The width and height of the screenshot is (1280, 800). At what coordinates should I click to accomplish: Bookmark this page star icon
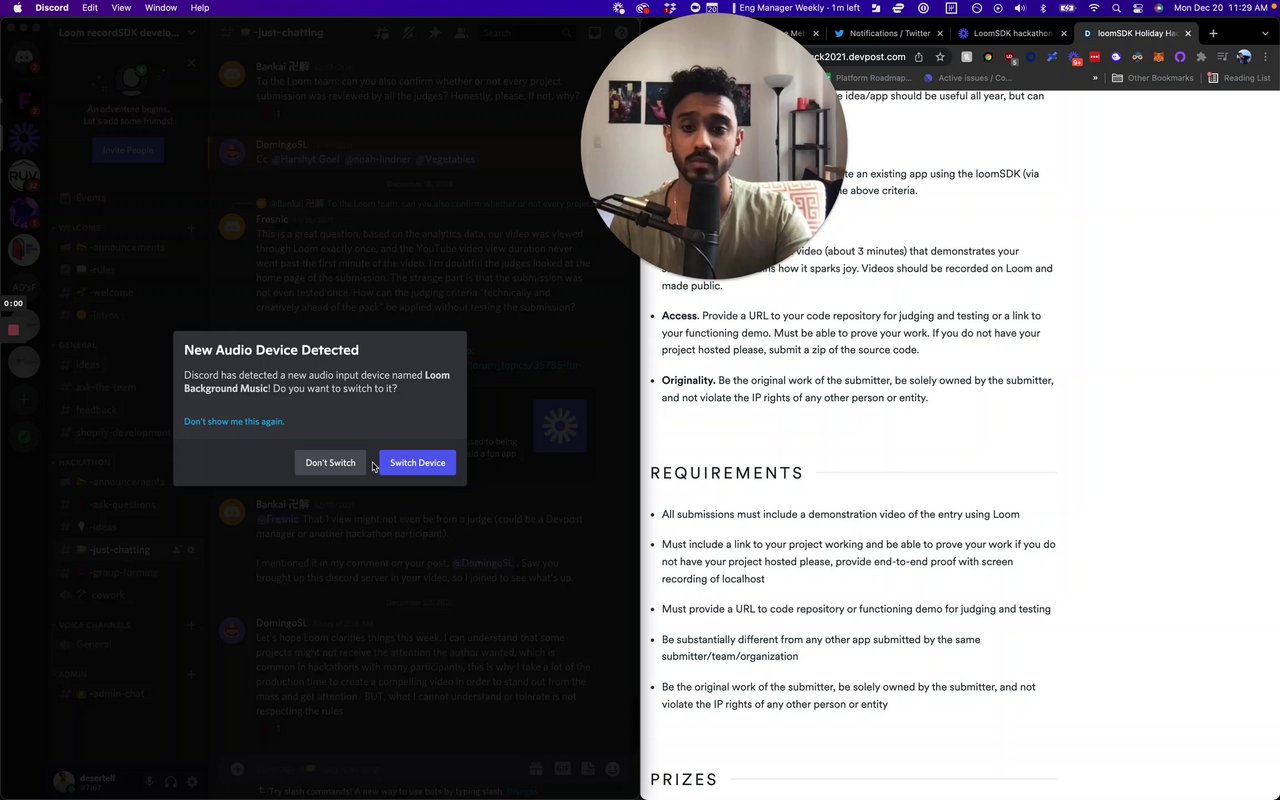click(940, 57)
